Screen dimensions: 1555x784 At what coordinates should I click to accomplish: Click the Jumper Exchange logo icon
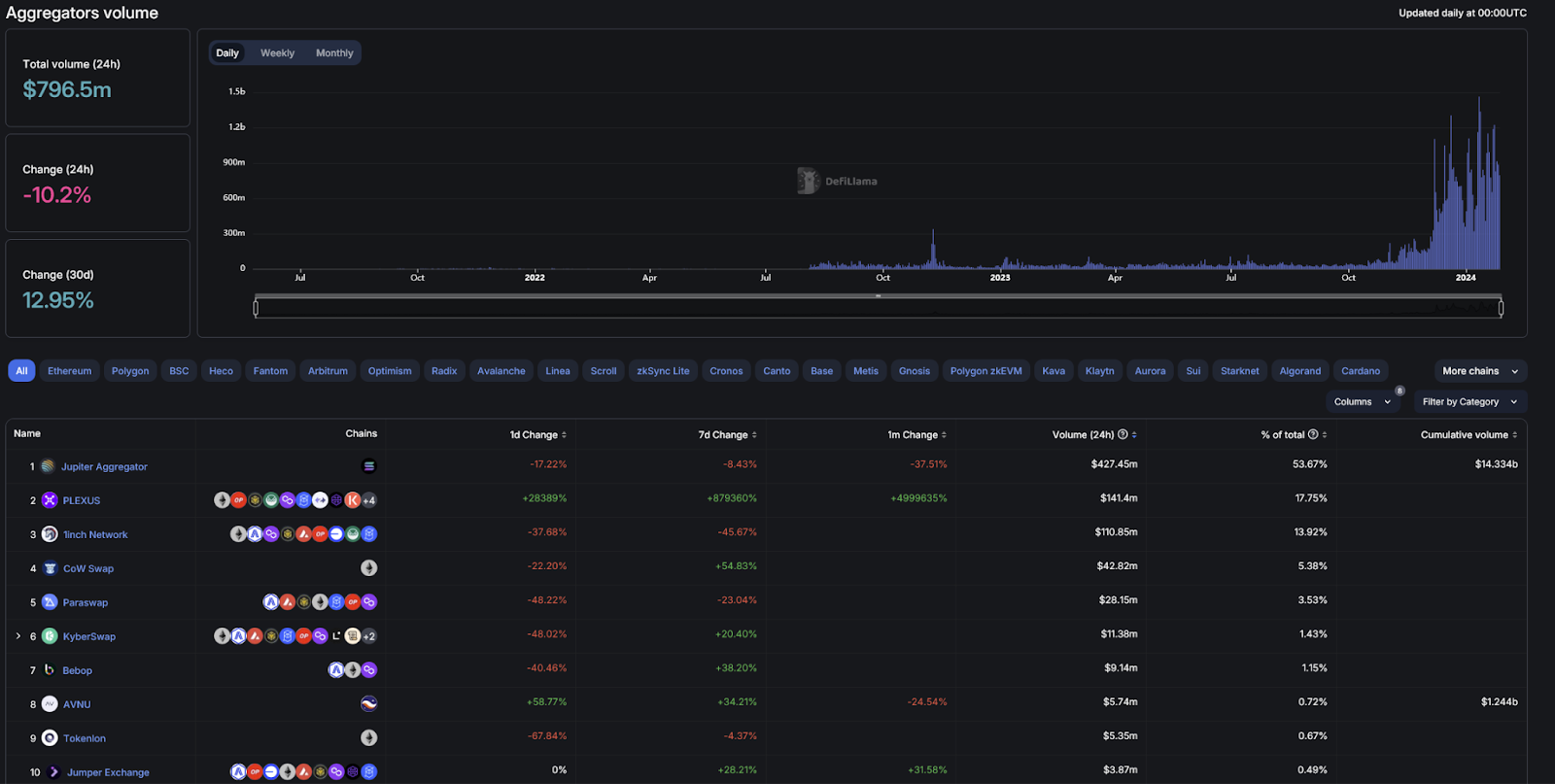53,772
